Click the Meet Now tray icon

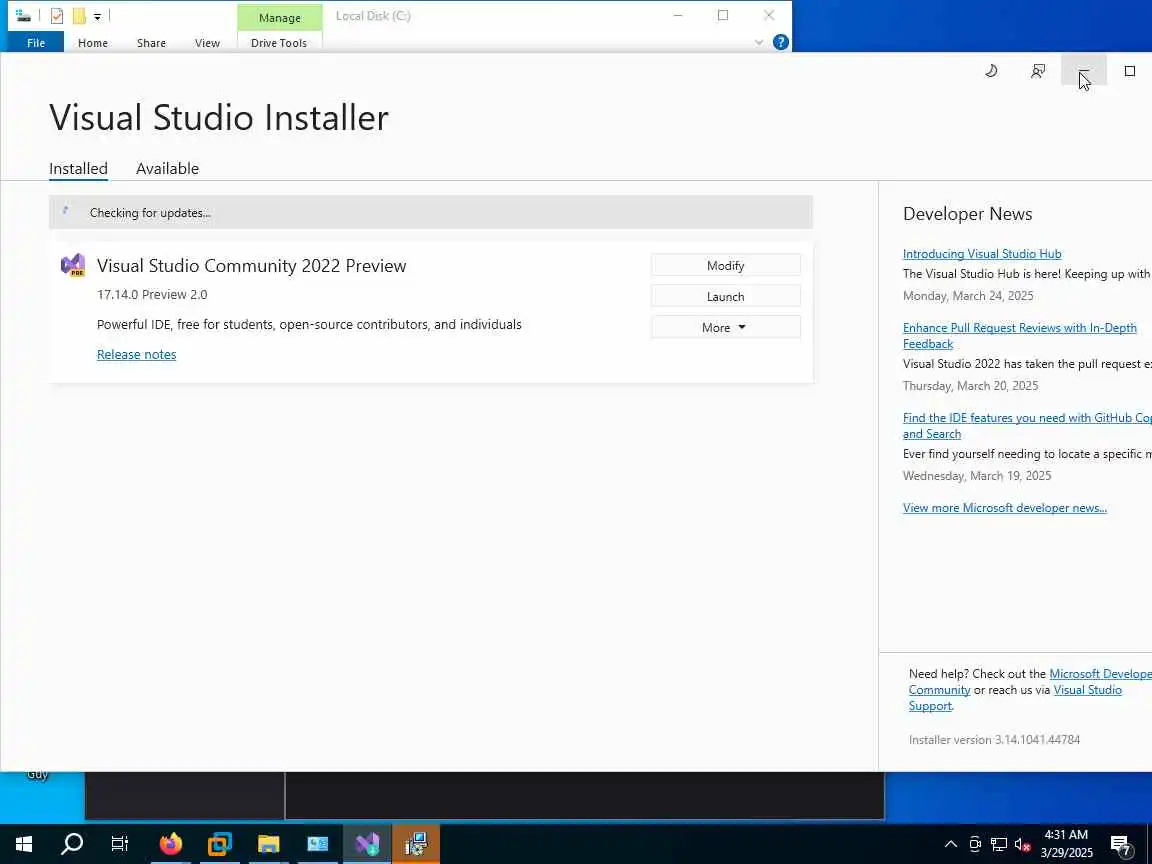pos(974,843)
